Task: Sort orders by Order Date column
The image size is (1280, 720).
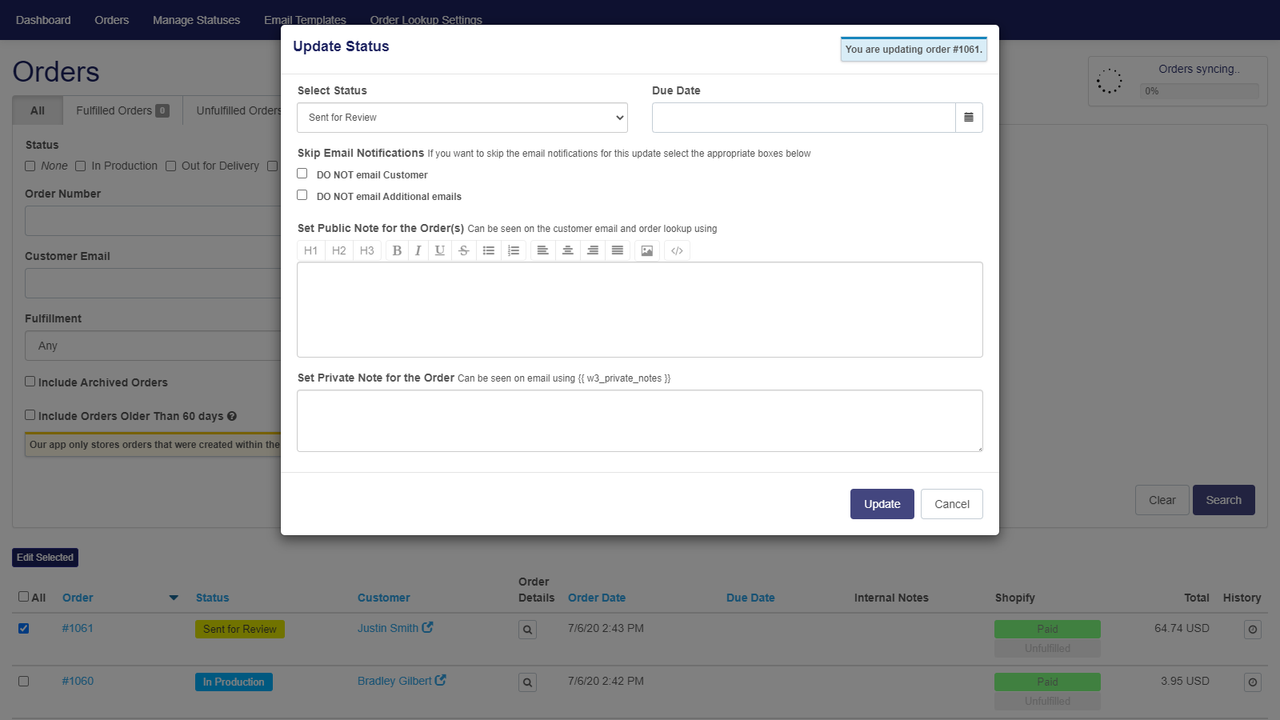Action: [597, 598]
